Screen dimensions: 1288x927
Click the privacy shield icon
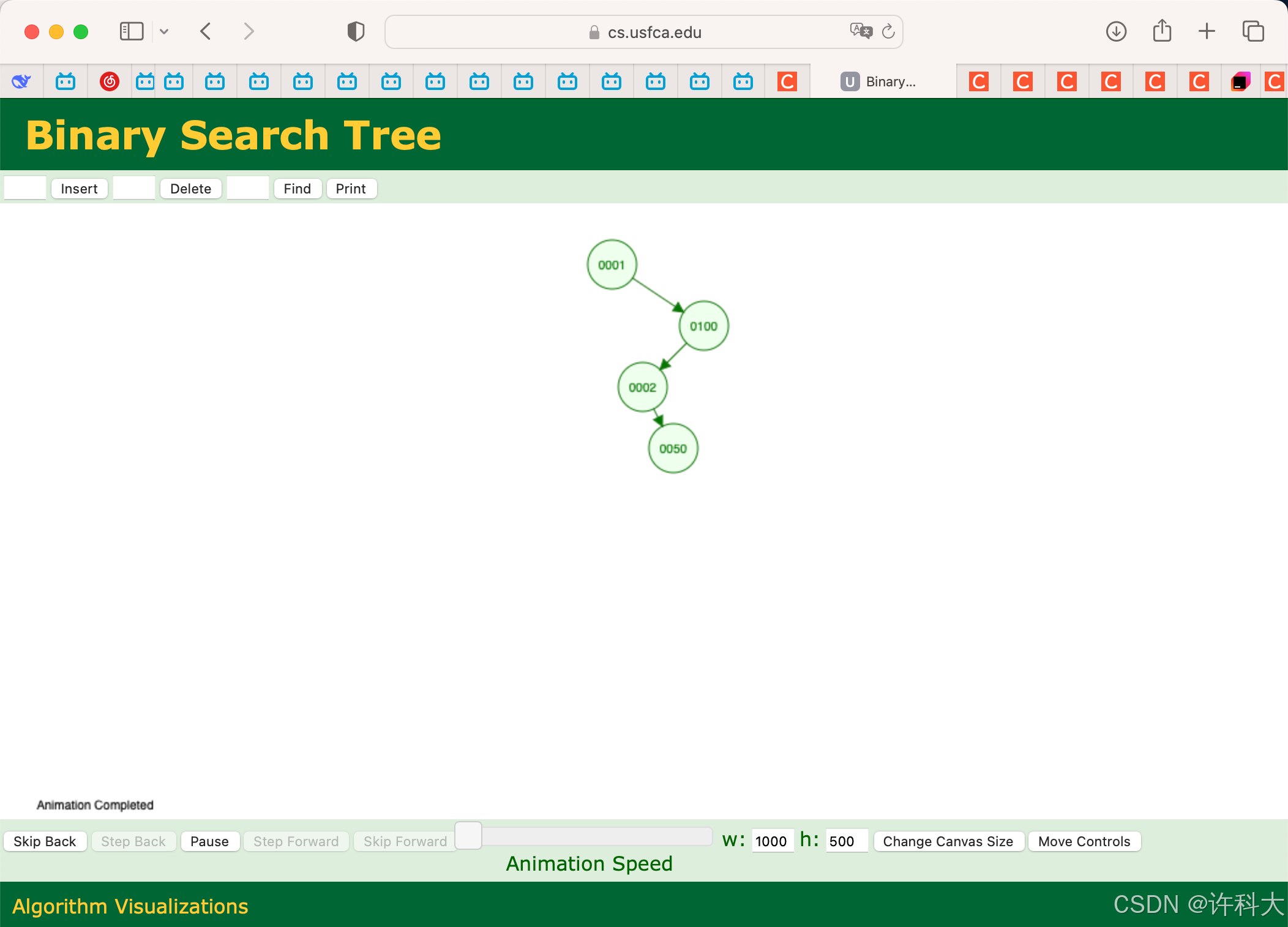coord(356,31)
